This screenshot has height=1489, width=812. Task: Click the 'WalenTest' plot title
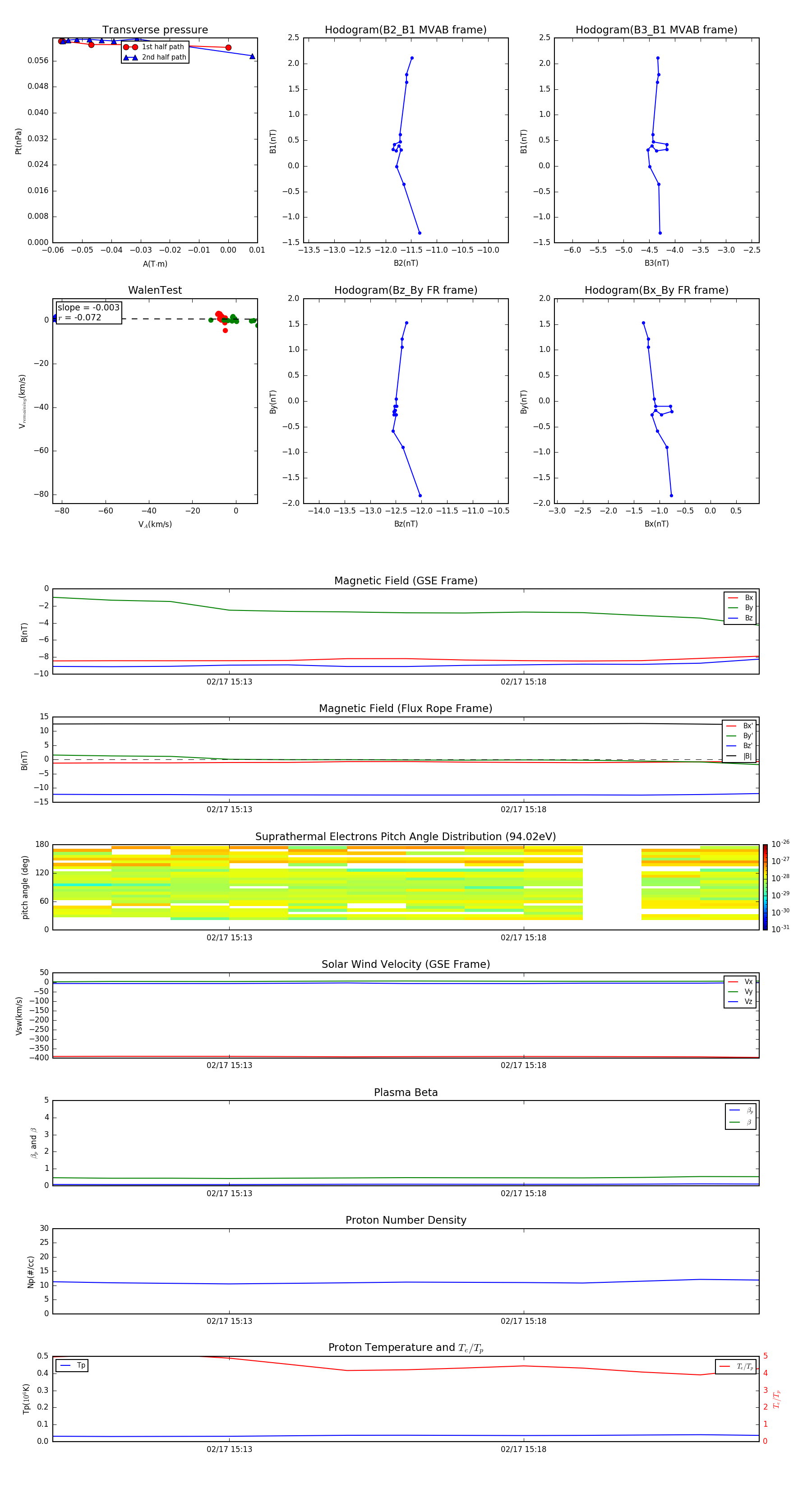click(x=155, y=290)
